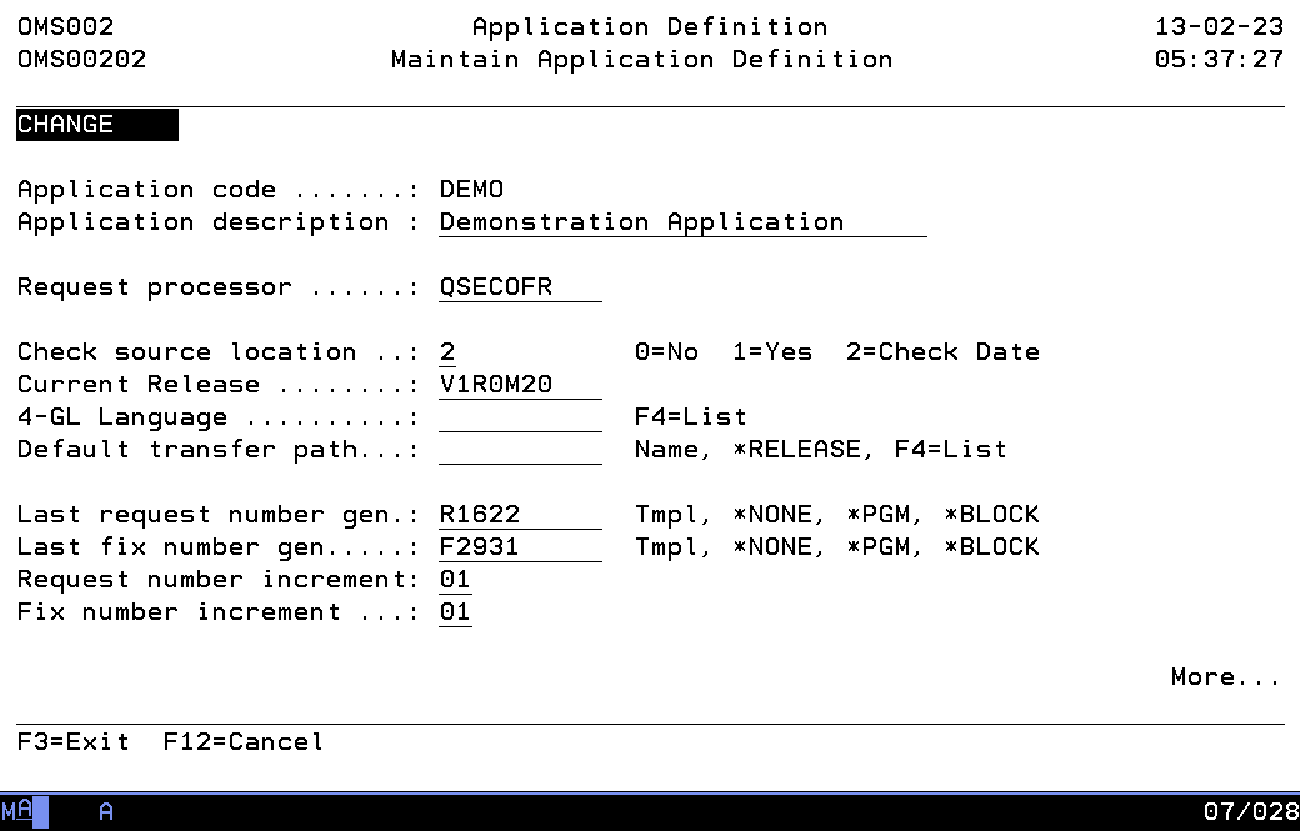Focus the empty 4-GL Language field
The height and width of the screenshot is (838, 1307).
pos(520,417)
